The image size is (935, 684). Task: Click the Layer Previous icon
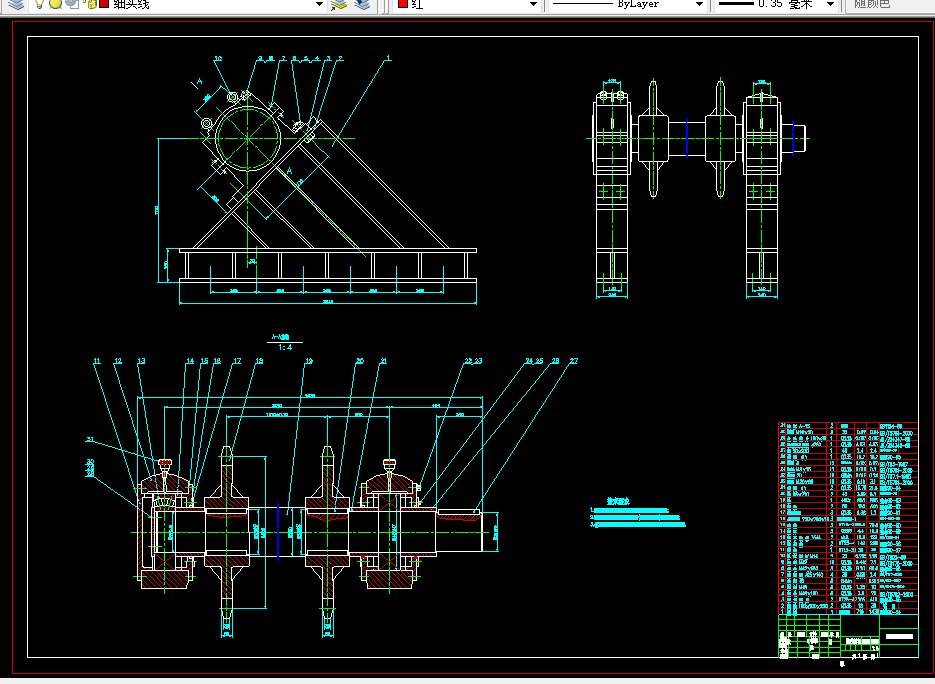tap(362, 4)
